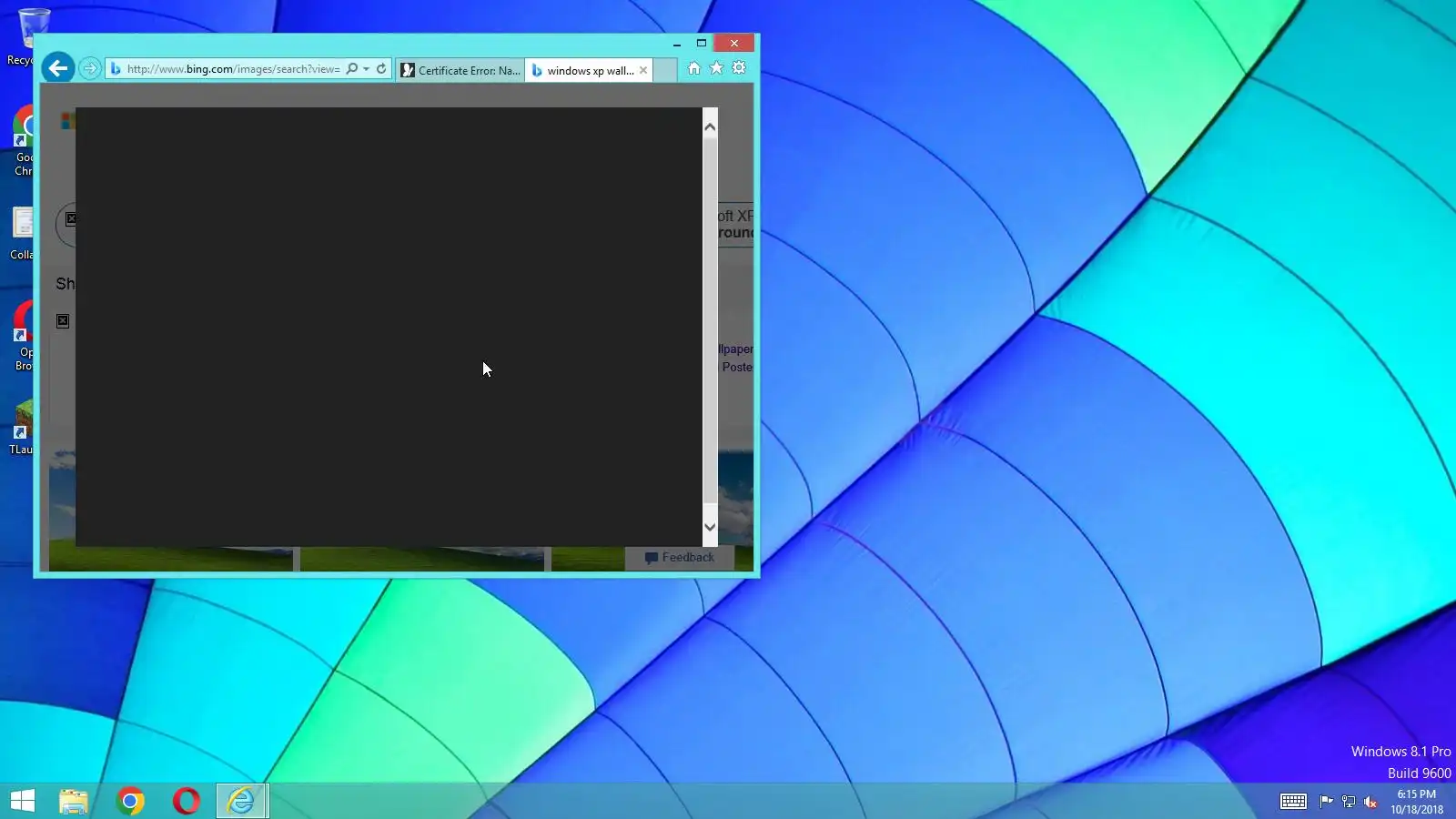Focus the bing.com address bar URL
Screen dimensions: 1456x819
[233, 69]
